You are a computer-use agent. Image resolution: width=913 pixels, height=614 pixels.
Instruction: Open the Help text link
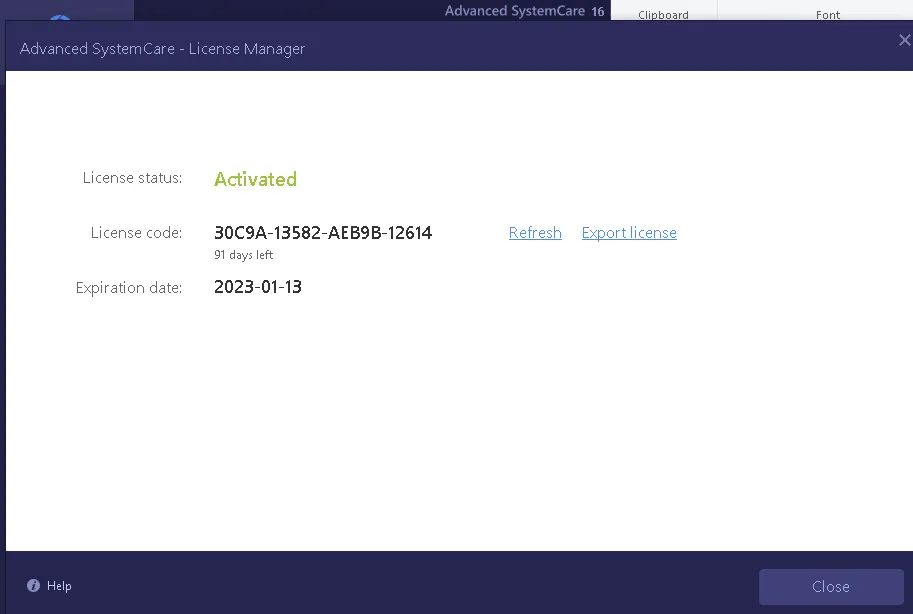pyautogui.click(x=59, y=586)
